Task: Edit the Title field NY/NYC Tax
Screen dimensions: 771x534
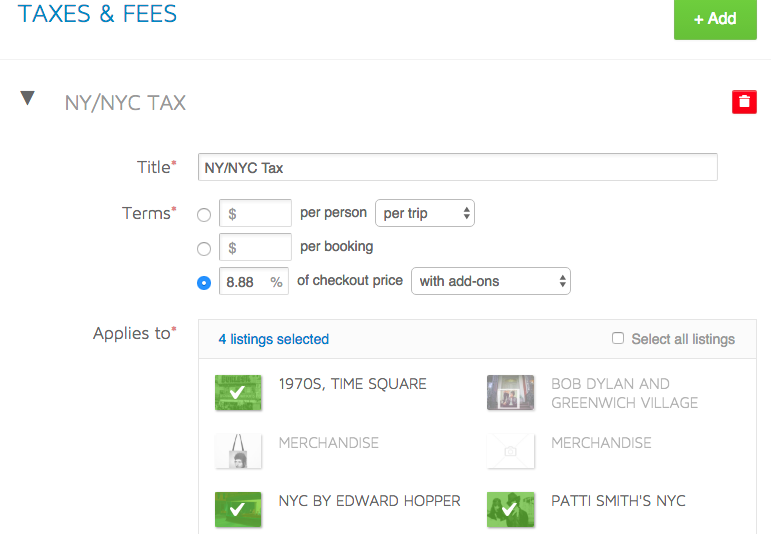Action: [x=457, y=167]
